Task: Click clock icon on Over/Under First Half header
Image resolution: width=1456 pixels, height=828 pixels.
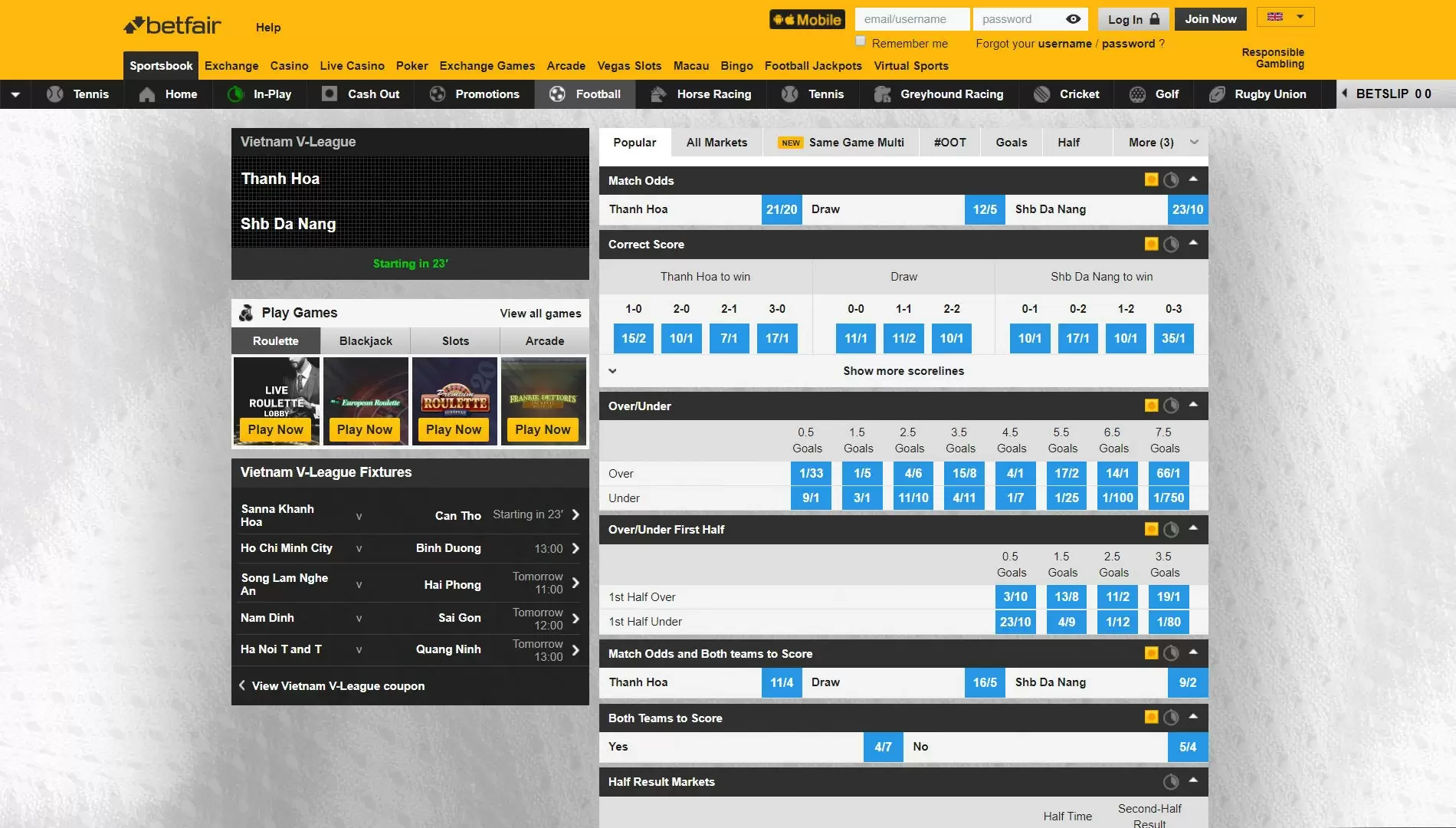Action: (x=1171, y=529)
